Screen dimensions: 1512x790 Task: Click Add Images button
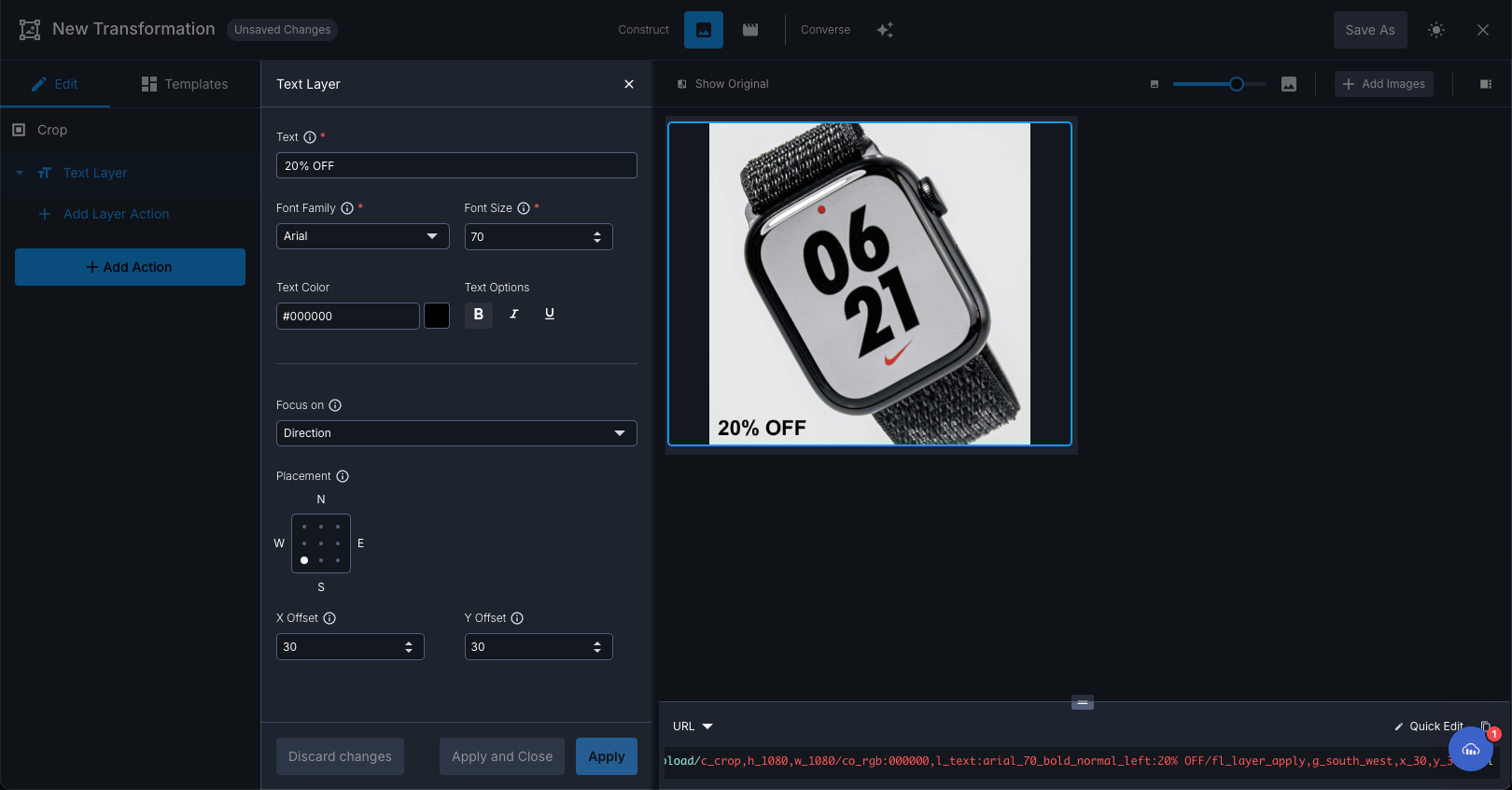tap(1384, 84)
